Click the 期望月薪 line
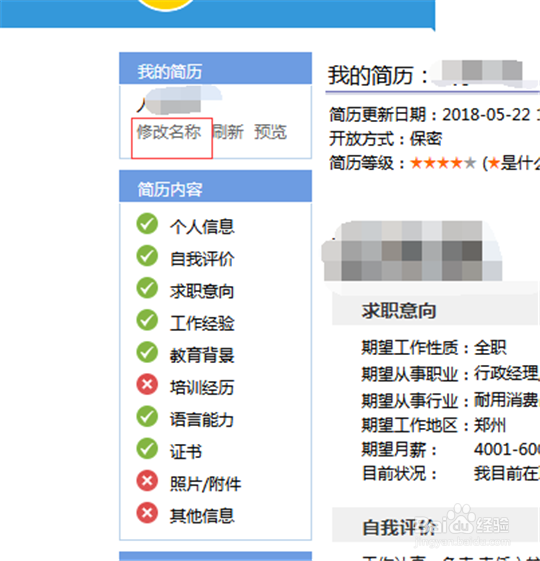Screen dimensions: 540x561 pos(451,449)
